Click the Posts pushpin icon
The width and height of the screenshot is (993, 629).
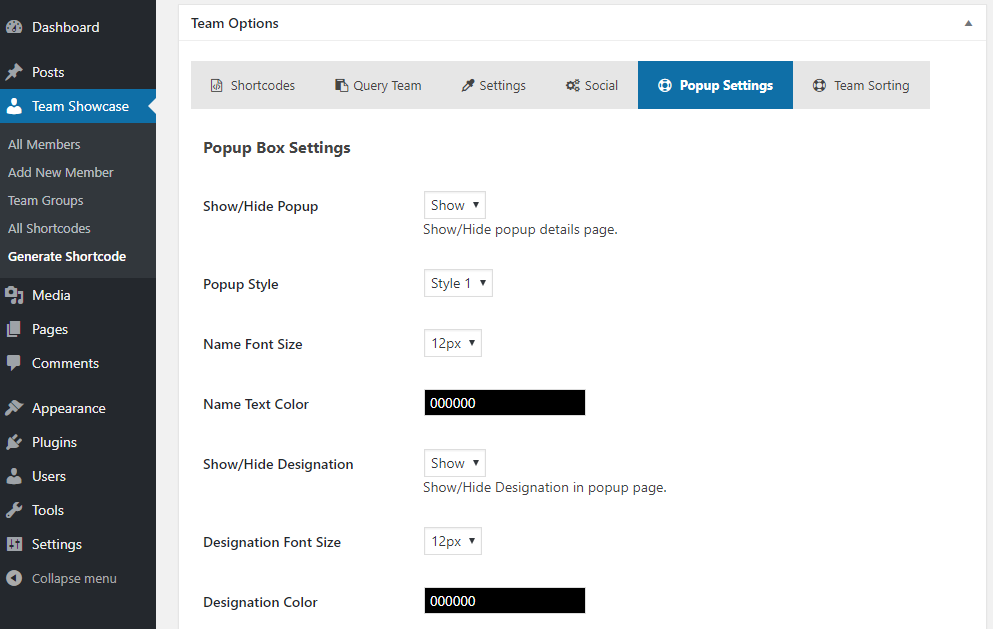click(14, 72)
